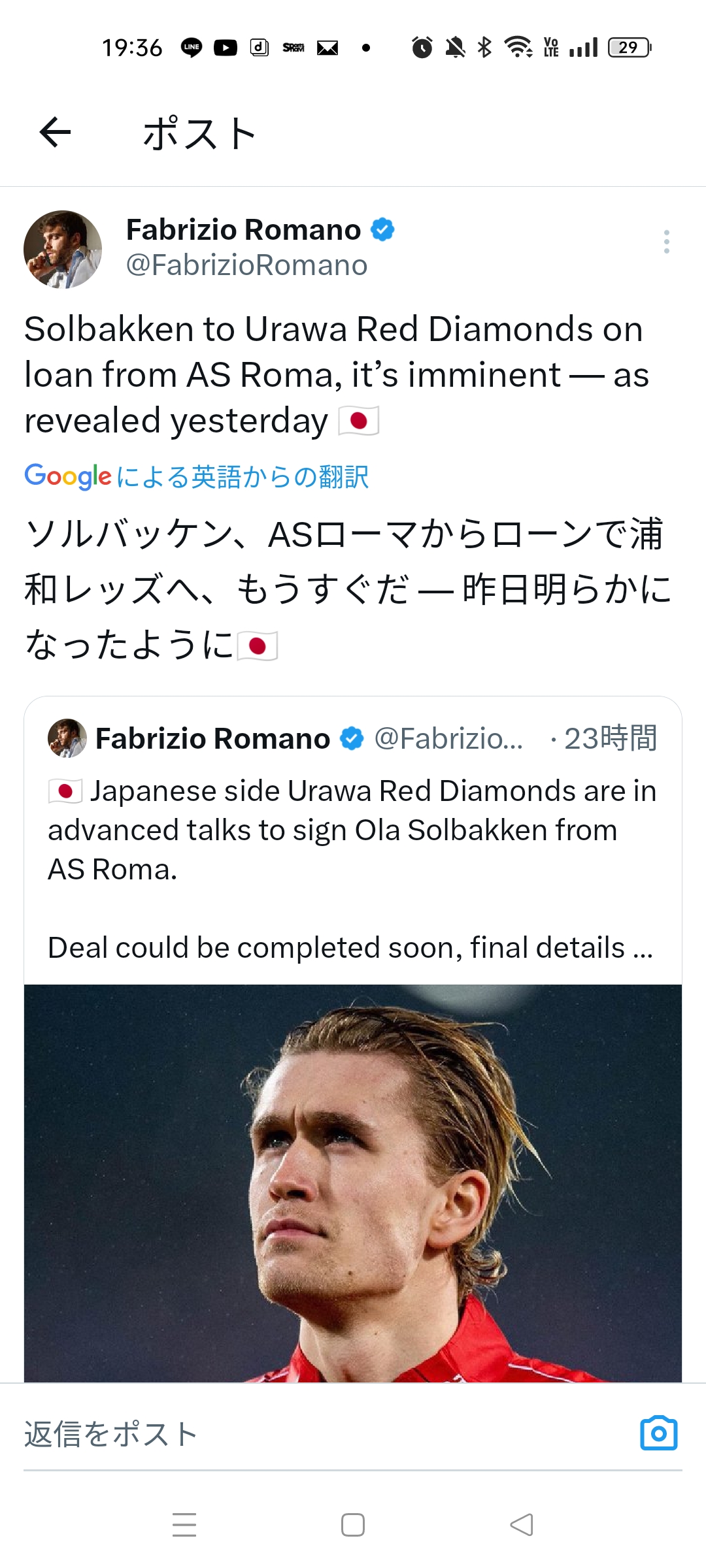
Task: Open the quoted post's player photo
Action: tap(353, 1183)
